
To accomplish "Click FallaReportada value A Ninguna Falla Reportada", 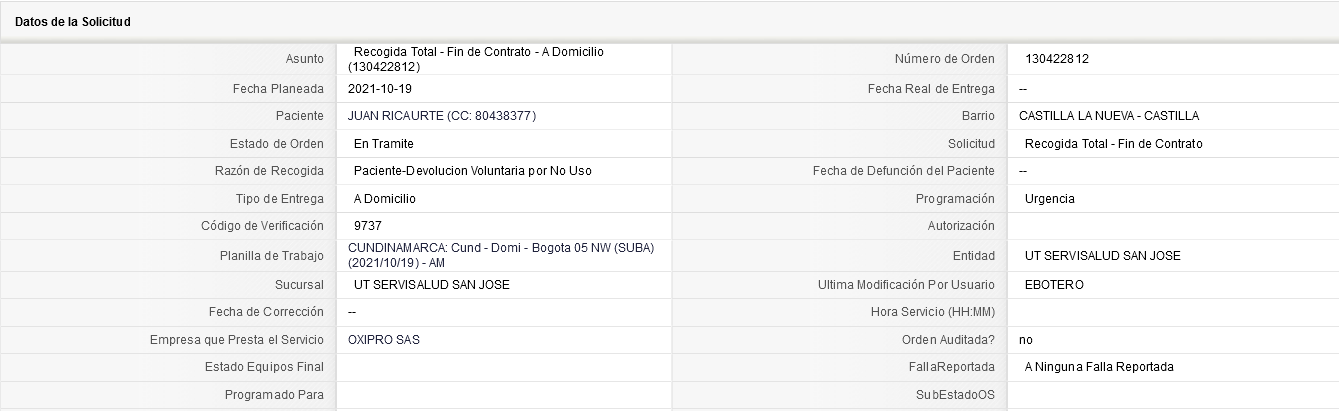I will click(1099, 367).
